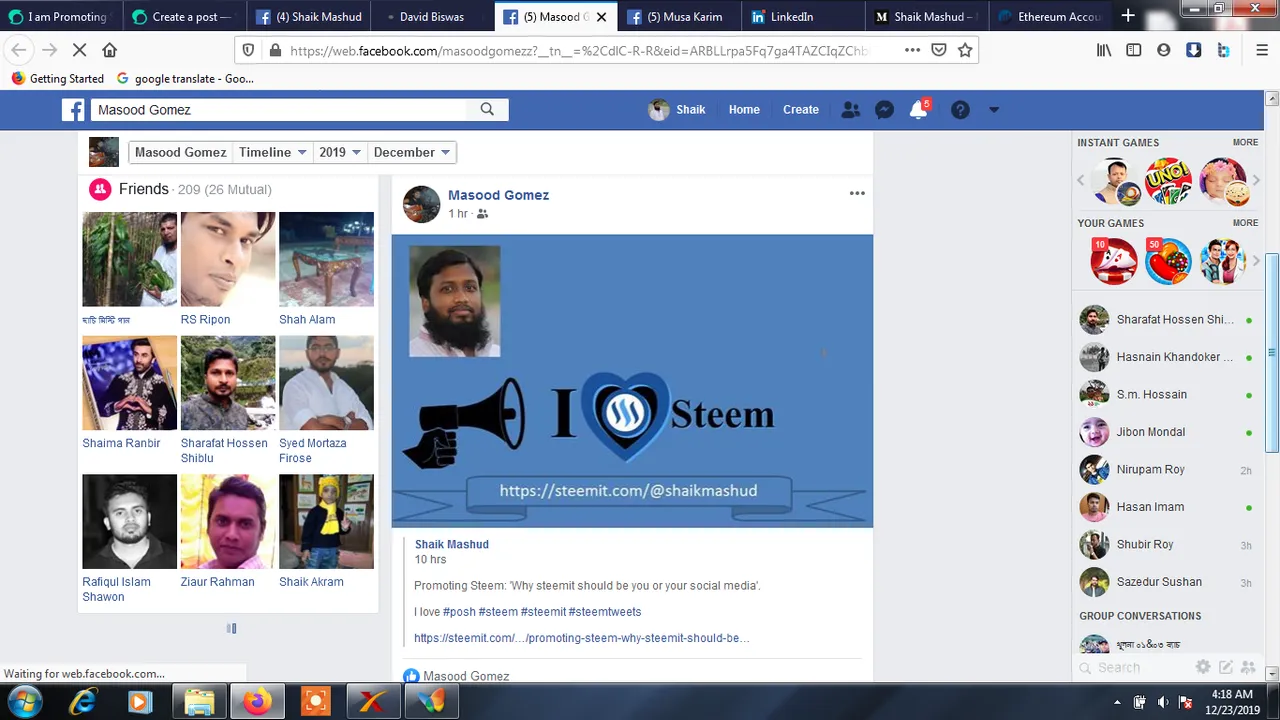Screen dimensions: 1280x720
Task: Open Shaik profile link in header
Action: (x=677, y=110)
